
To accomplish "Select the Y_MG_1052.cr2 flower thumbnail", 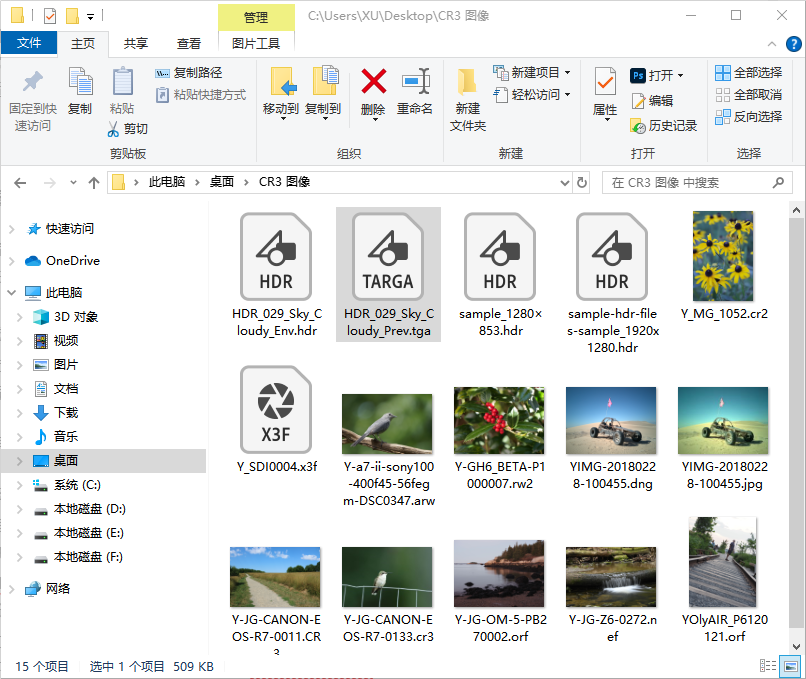I will (723, 257).
